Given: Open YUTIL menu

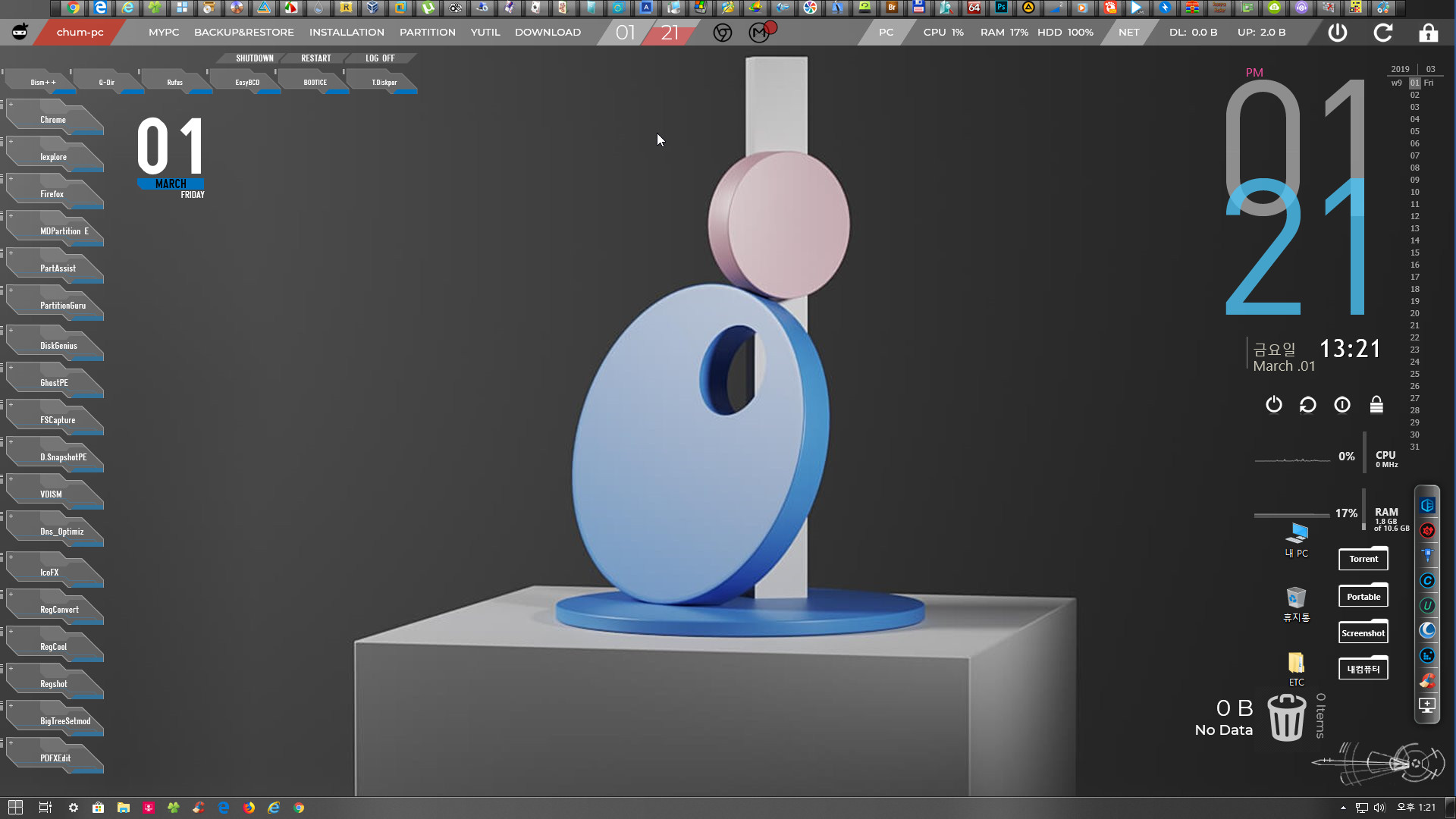Looking at the screenshot, I should click(485, 32).
